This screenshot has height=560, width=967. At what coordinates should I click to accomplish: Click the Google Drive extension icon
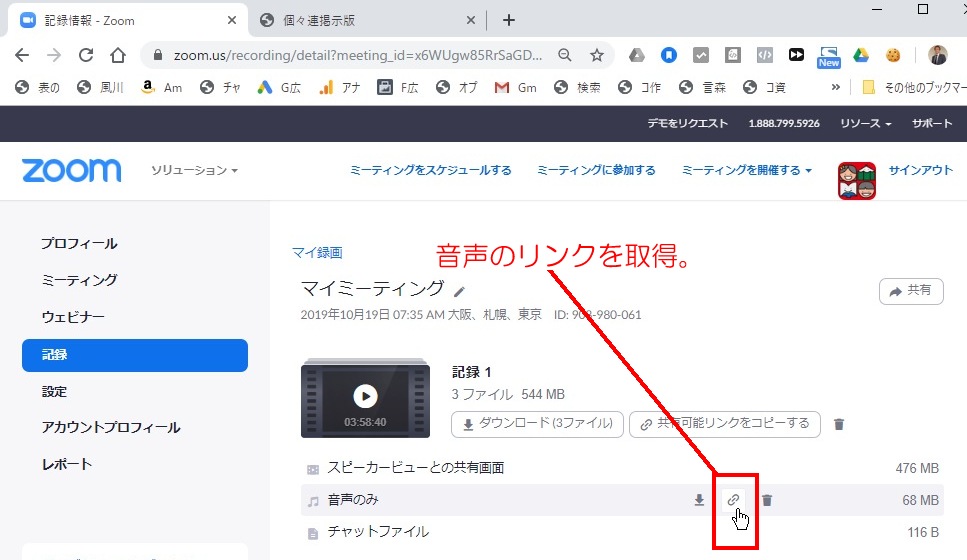click(x=861, y=56)
